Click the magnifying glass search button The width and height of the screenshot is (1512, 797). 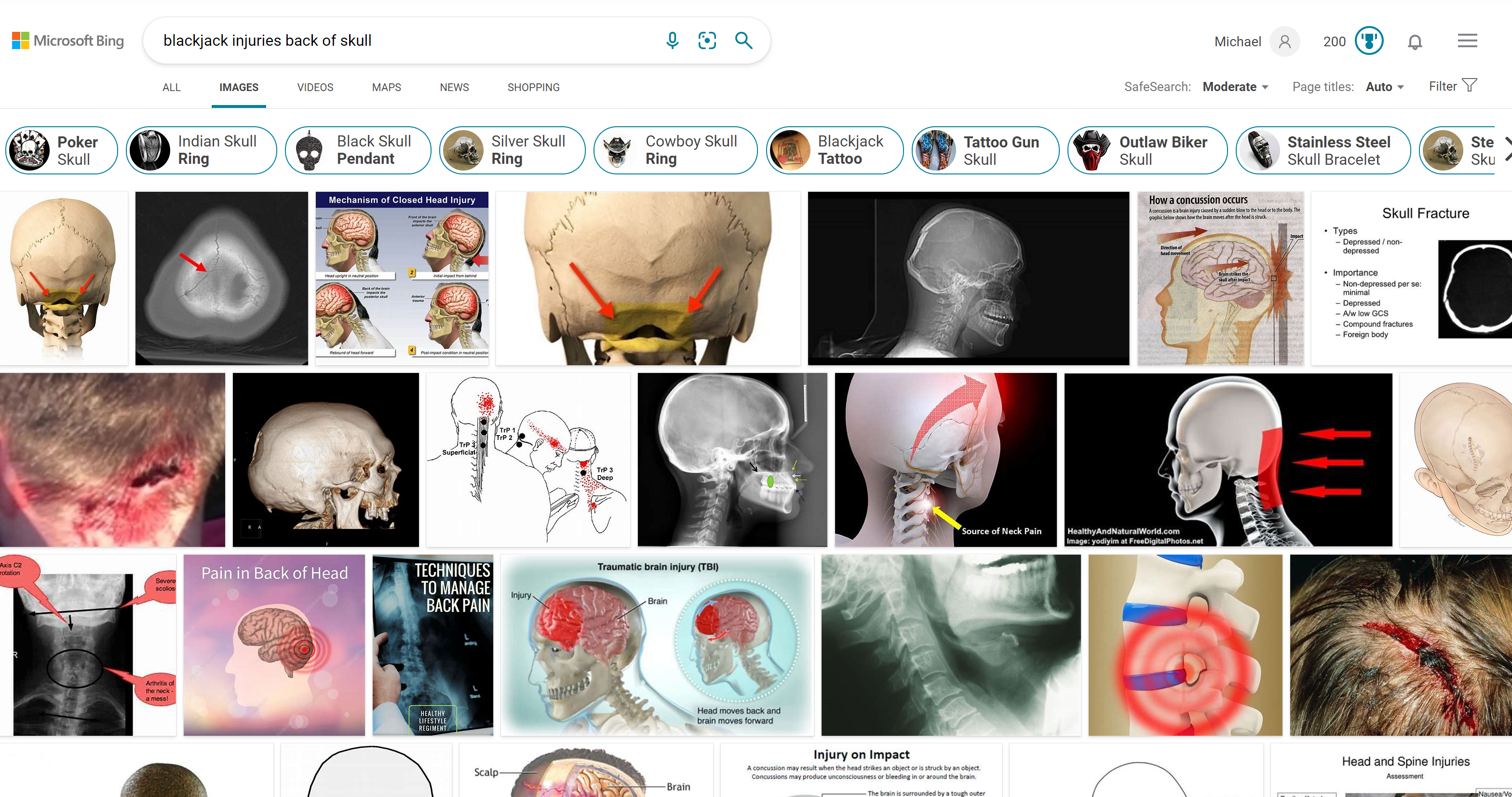(x=743, y=40)
